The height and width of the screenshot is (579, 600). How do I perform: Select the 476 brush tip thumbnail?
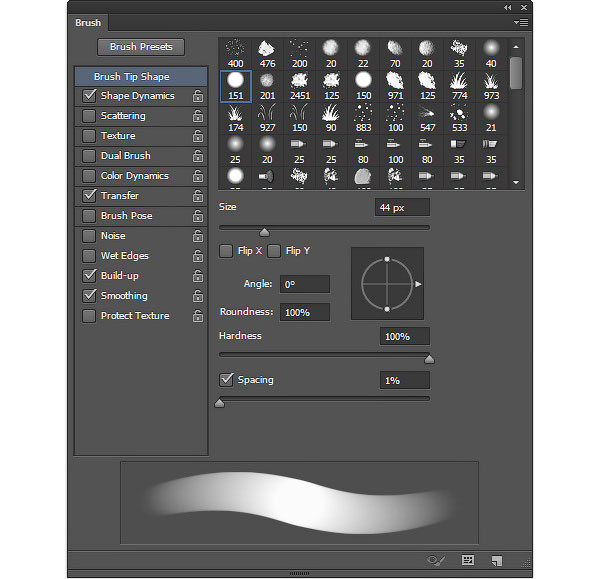[x=267, y=54]
